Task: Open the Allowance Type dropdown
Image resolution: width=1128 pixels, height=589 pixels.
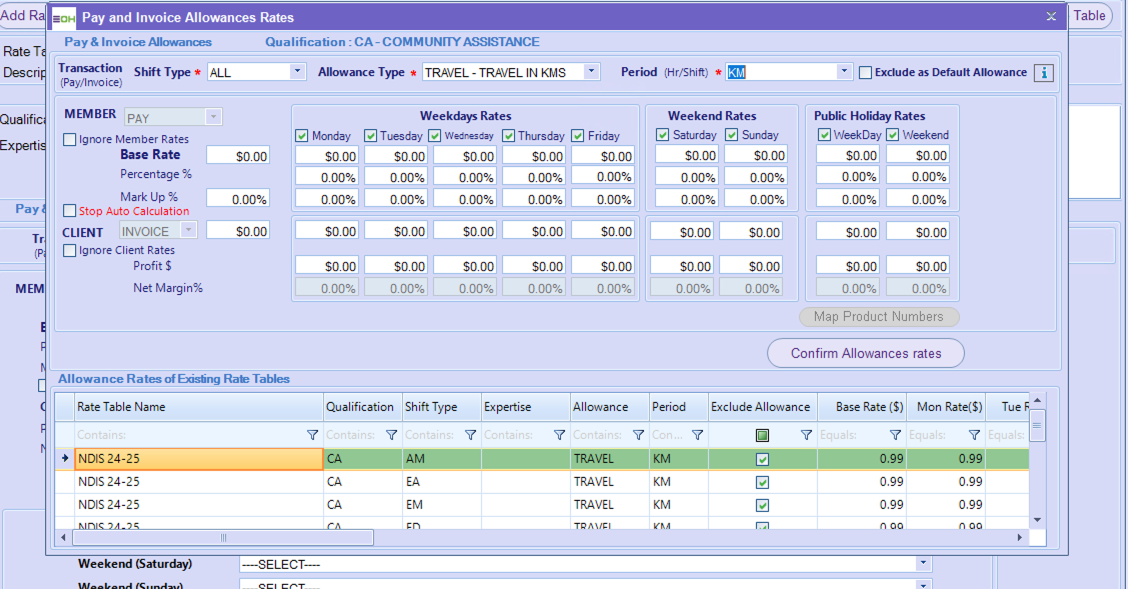Action: click(x=591, y=72)
